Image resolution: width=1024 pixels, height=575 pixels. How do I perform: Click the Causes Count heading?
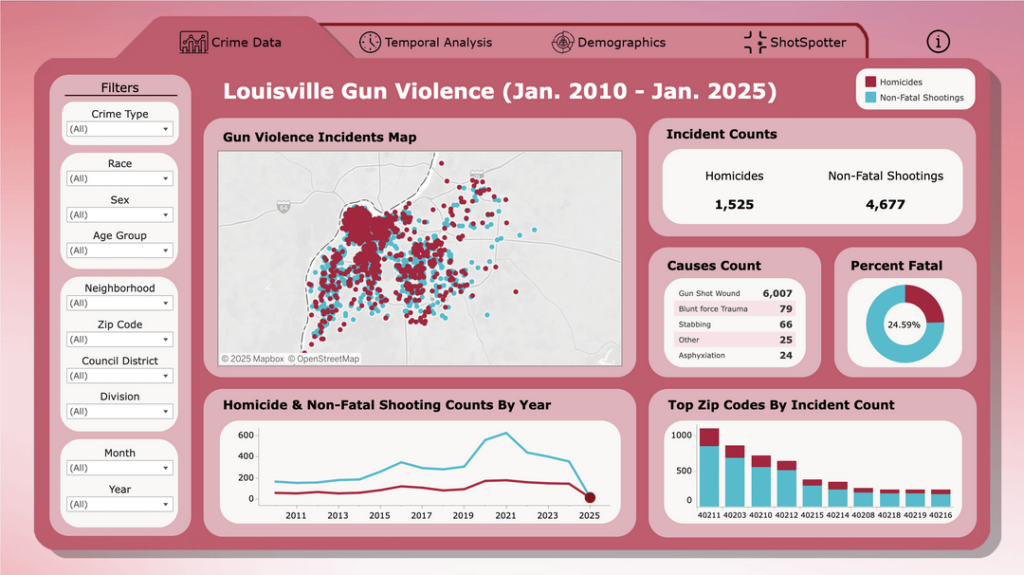714,266
